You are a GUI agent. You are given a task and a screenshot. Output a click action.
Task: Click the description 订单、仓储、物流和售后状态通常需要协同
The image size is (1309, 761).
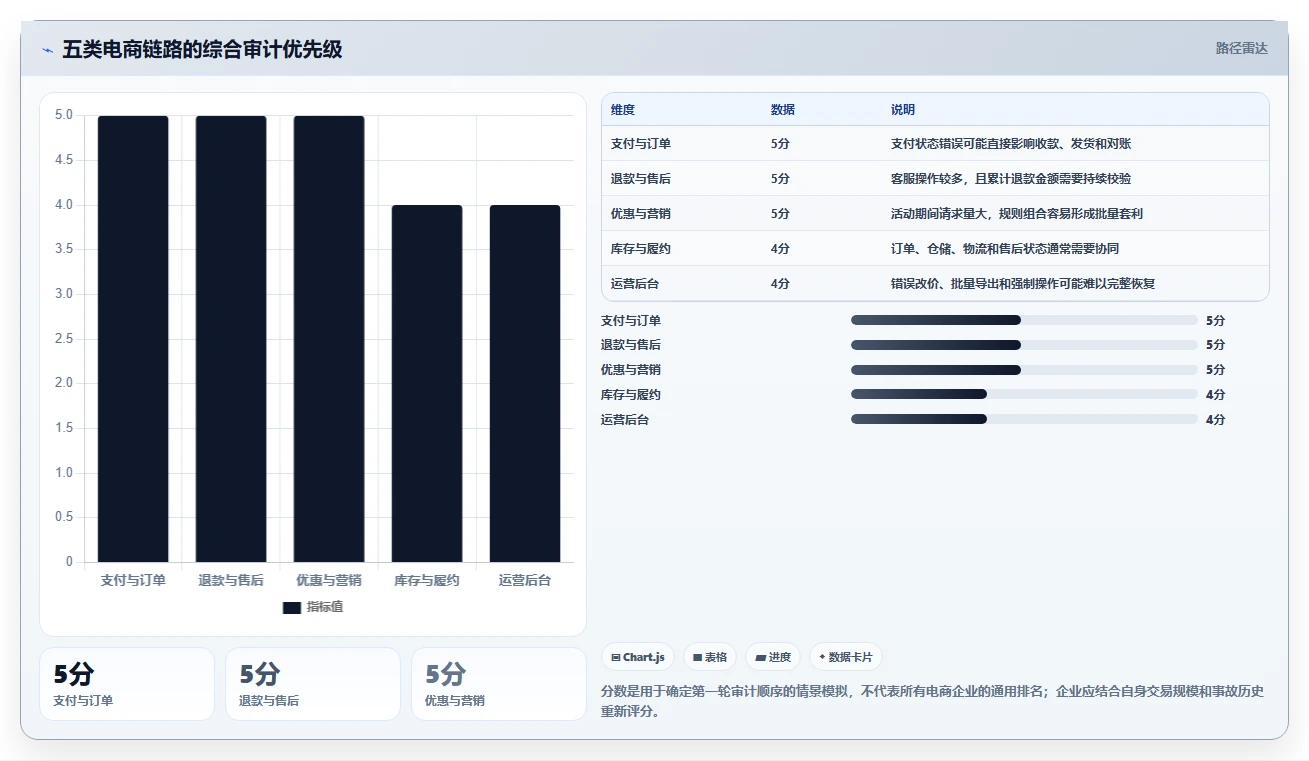coord(1005,249)
